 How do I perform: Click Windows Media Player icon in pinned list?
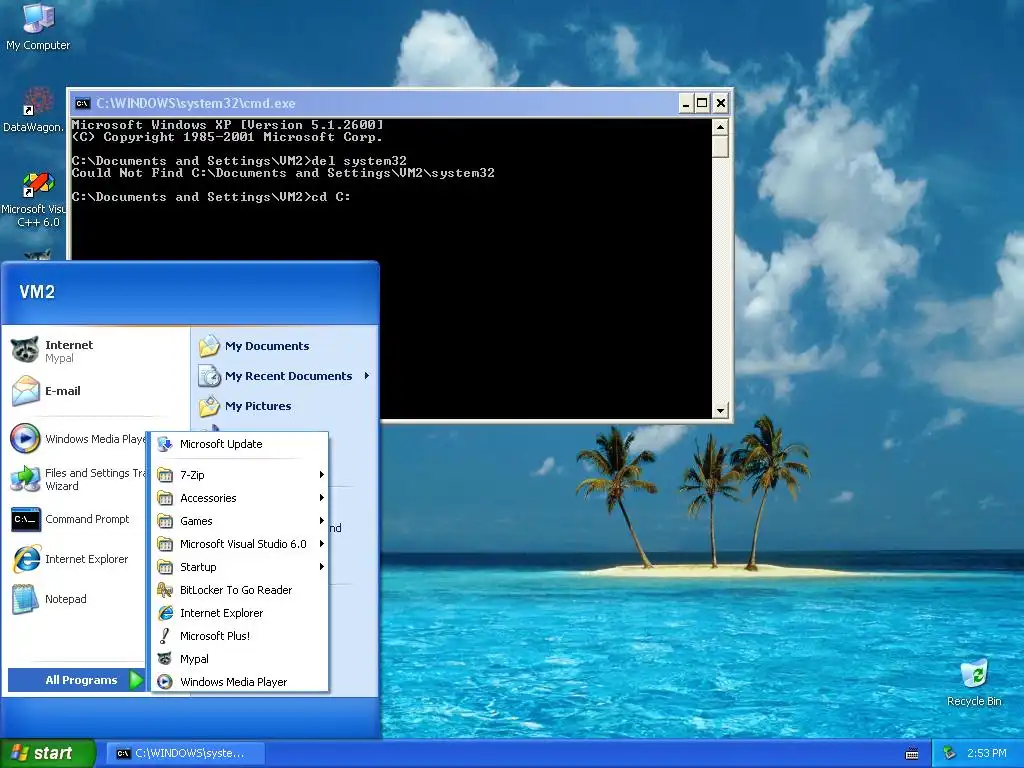click(x=25, y=438)
